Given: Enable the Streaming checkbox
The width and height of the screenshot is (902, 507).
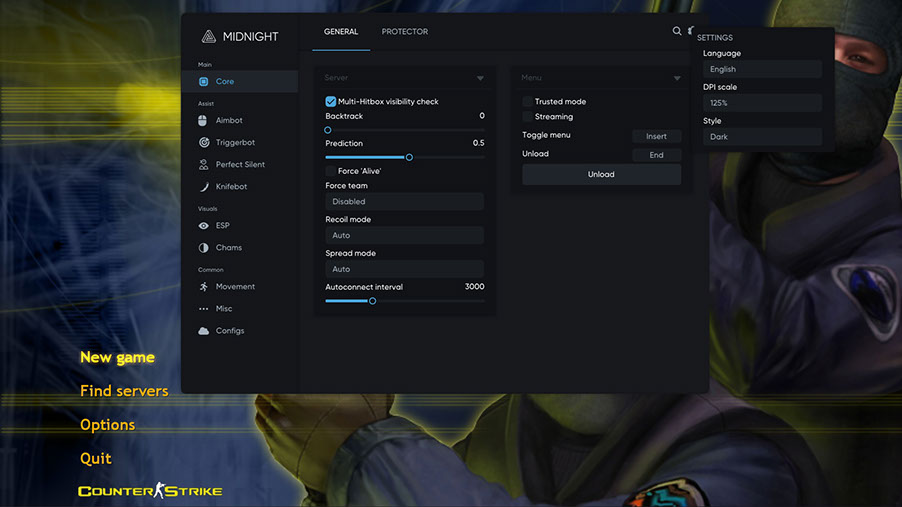Looking at the screenshot, I should [528, 117].
